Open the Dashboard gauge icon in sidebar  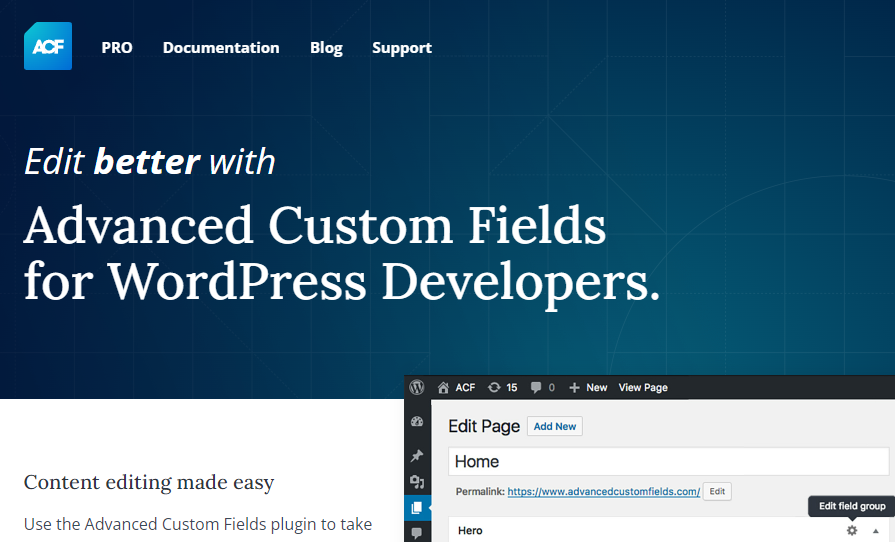pyautogui.click(x=417, y=422)
